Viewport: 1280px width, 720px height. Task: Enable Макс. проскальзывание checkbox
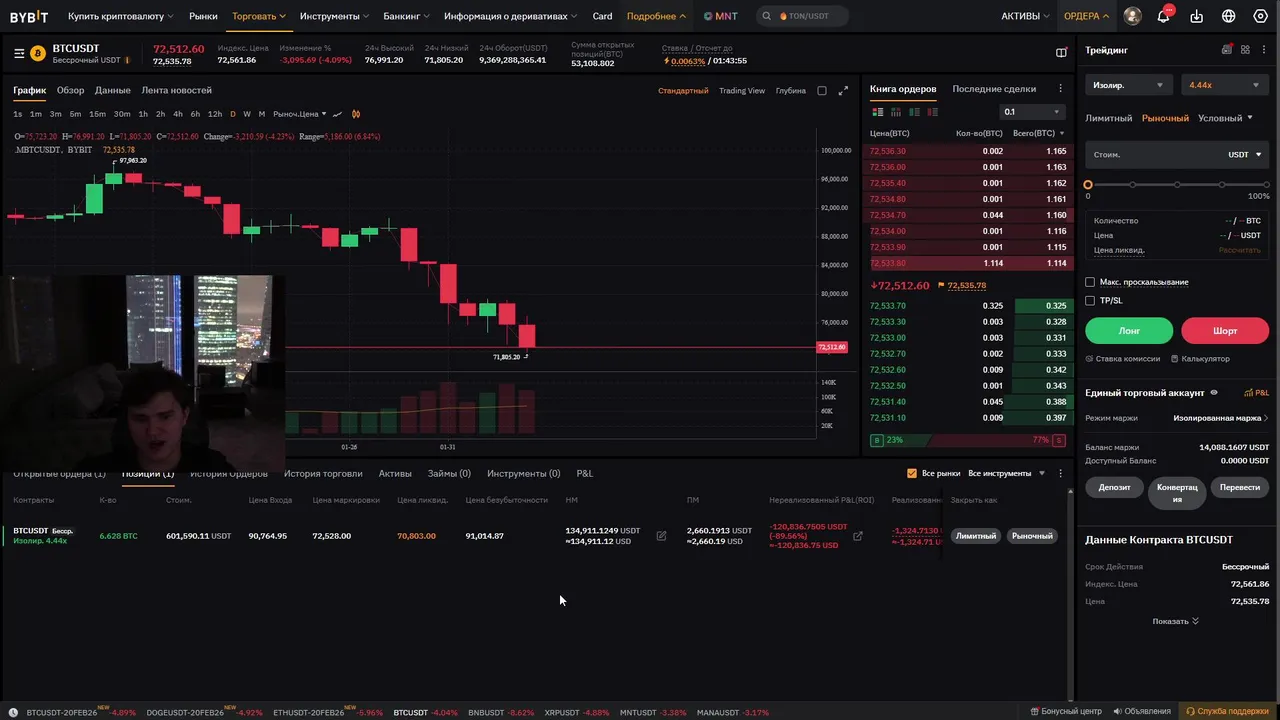[1090, 282]
